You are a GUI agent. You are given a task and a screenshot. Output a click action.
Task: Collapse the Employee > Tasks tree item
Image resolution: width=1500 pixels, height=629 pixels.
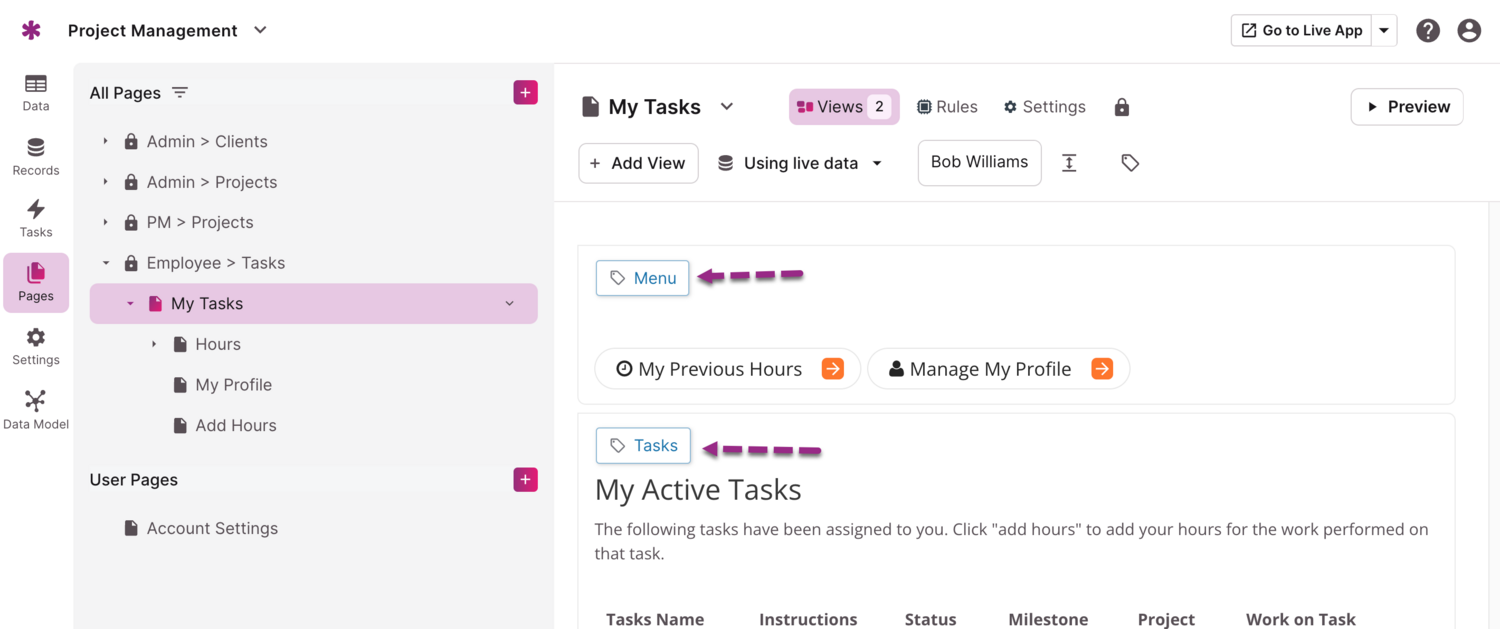[x=106, y=263]
